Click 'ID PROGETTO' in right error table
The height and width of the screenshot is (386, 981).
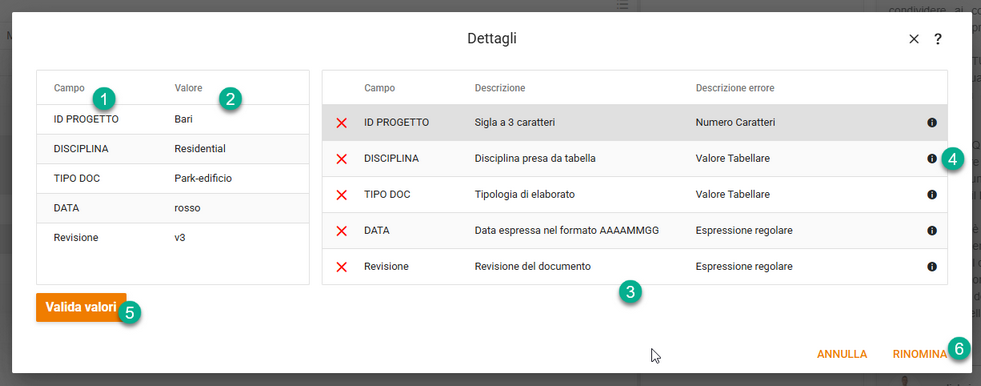point(397,123)
